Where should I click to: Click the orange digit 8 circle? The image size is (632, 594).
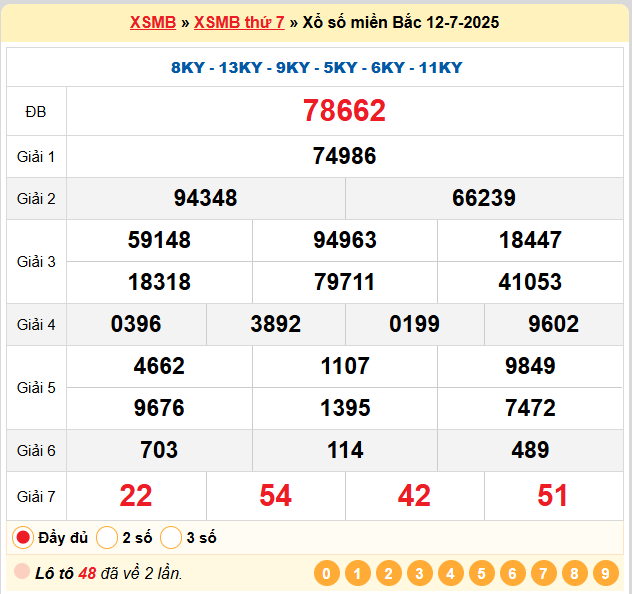tap(575, 573)
